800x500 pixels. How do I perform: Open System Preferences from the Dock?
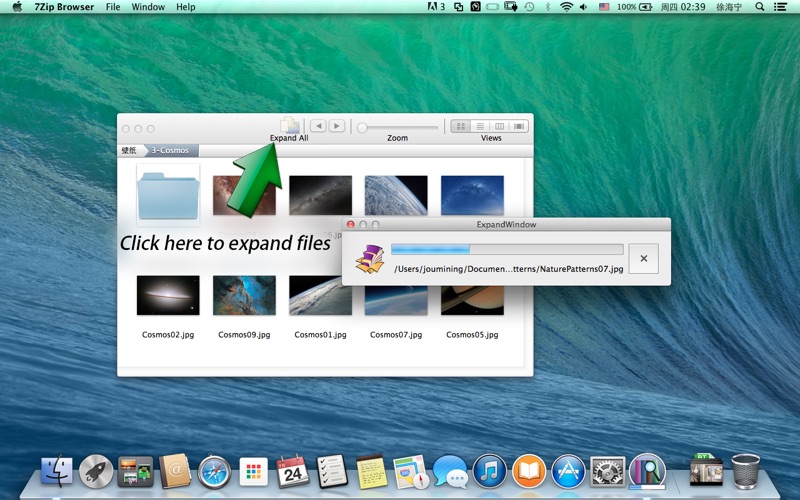(x=607, y=471)
